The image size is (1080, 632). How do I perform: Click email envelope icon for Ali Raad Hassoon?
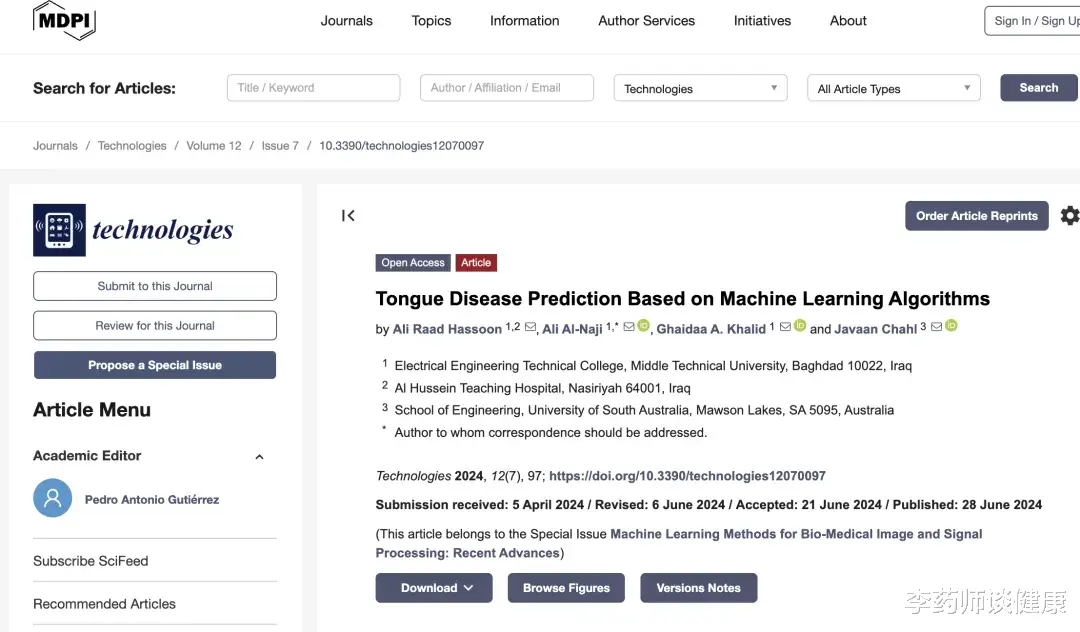(530, 327)
